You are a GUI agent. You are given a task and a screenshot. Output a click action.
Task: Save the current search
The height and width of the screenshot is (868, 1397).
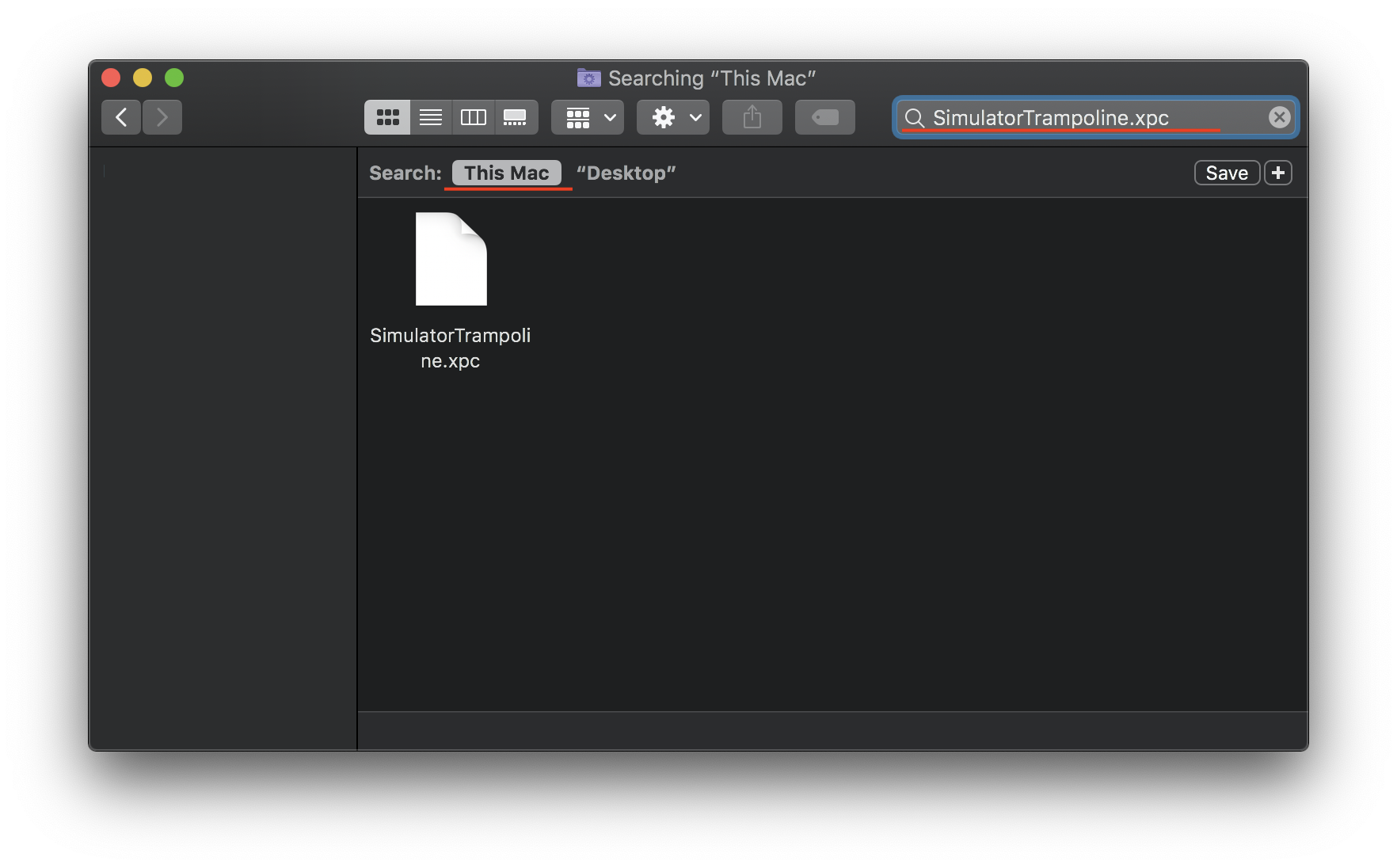[1227, 173]
